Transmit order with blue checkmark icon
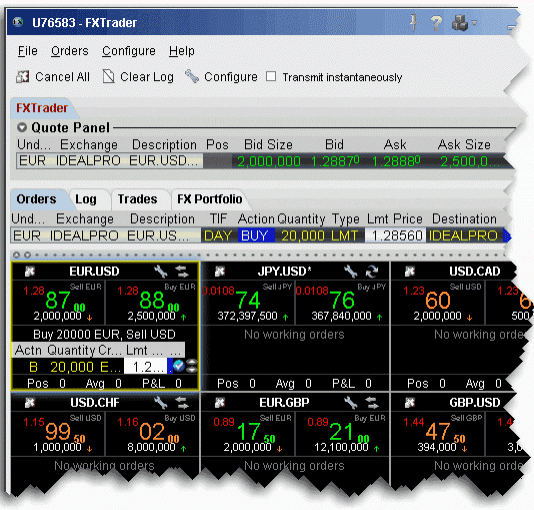Viewport: 534px width, 510px height. click(178, 366)
